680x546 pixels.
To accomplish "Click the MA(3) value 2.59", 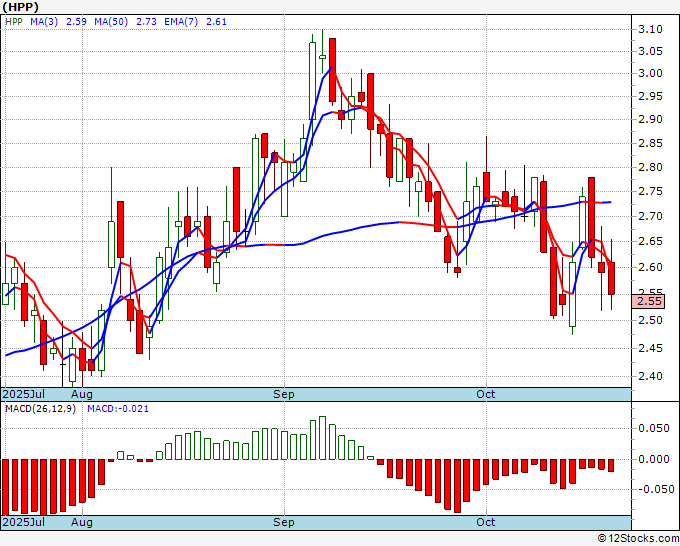I will pyautogui.click(x=76, y=22).
